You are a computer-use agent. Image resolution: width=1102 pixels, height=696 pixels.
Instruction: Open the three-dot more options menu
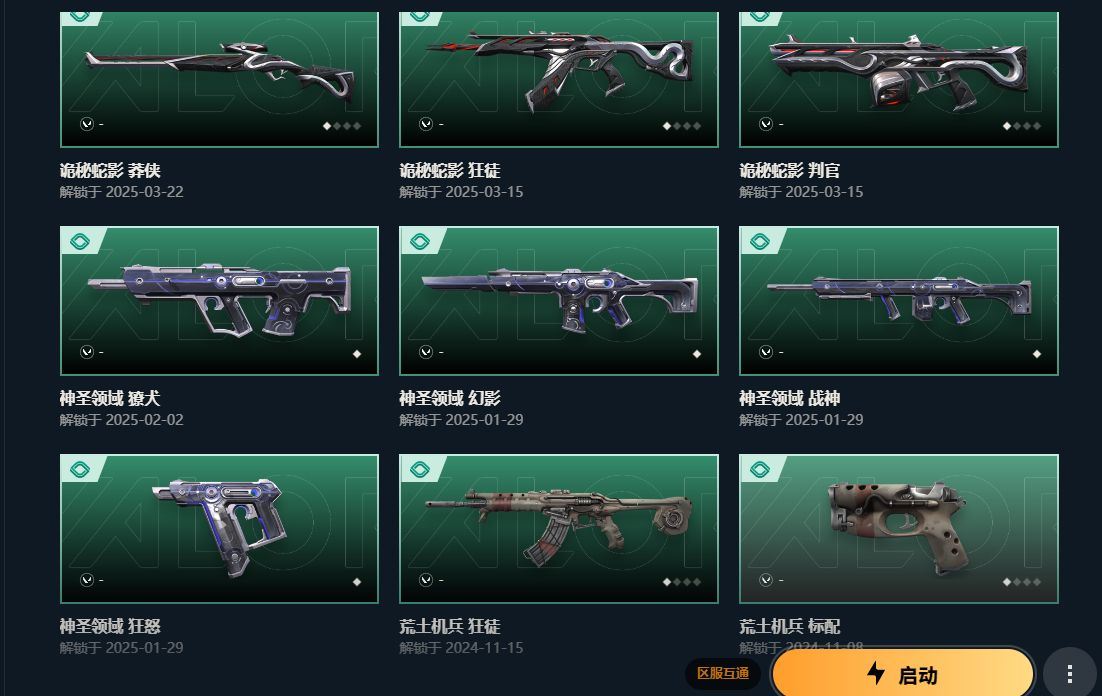point(1070,674)
